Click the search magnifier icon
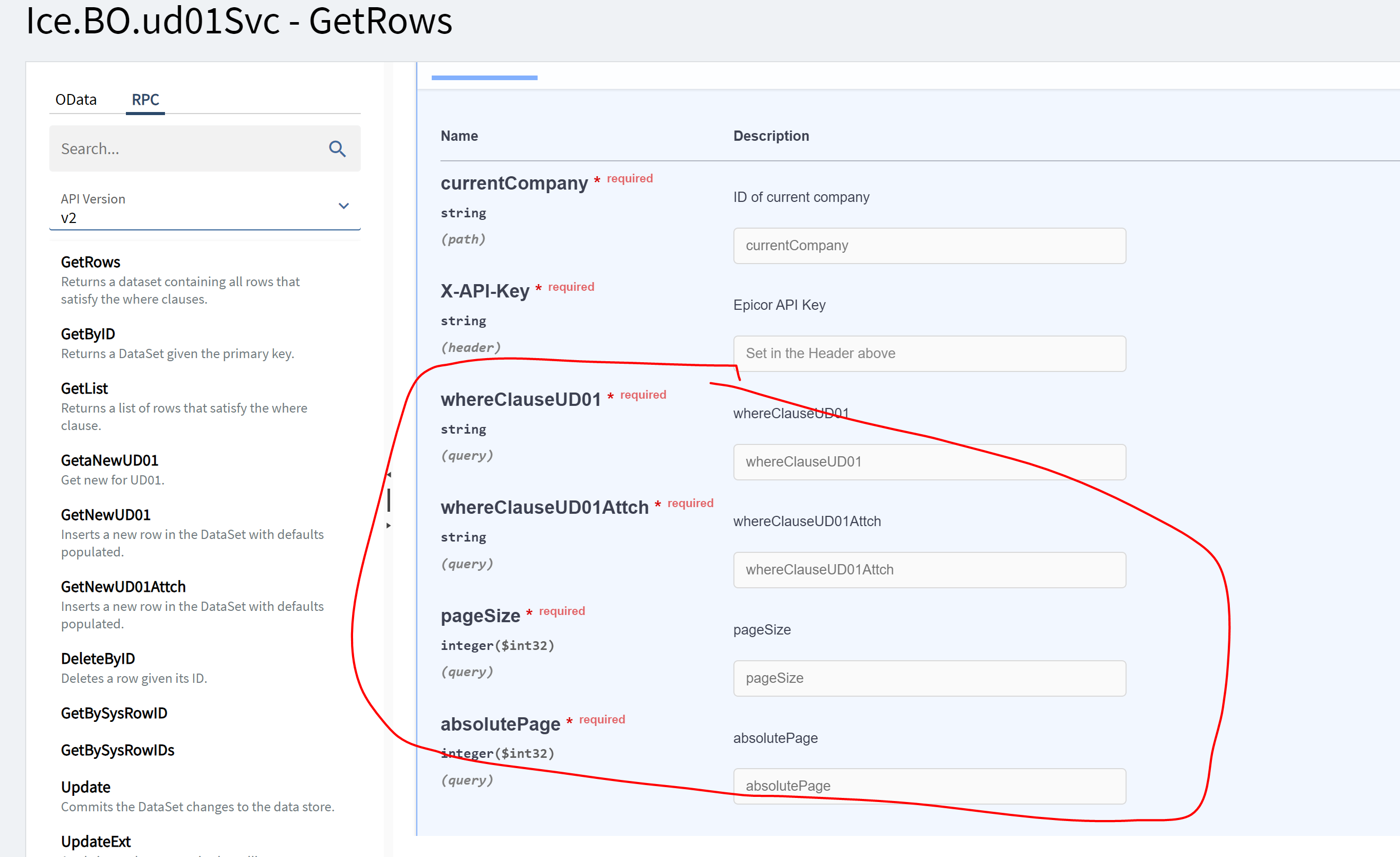 click(x=338, y=149)
